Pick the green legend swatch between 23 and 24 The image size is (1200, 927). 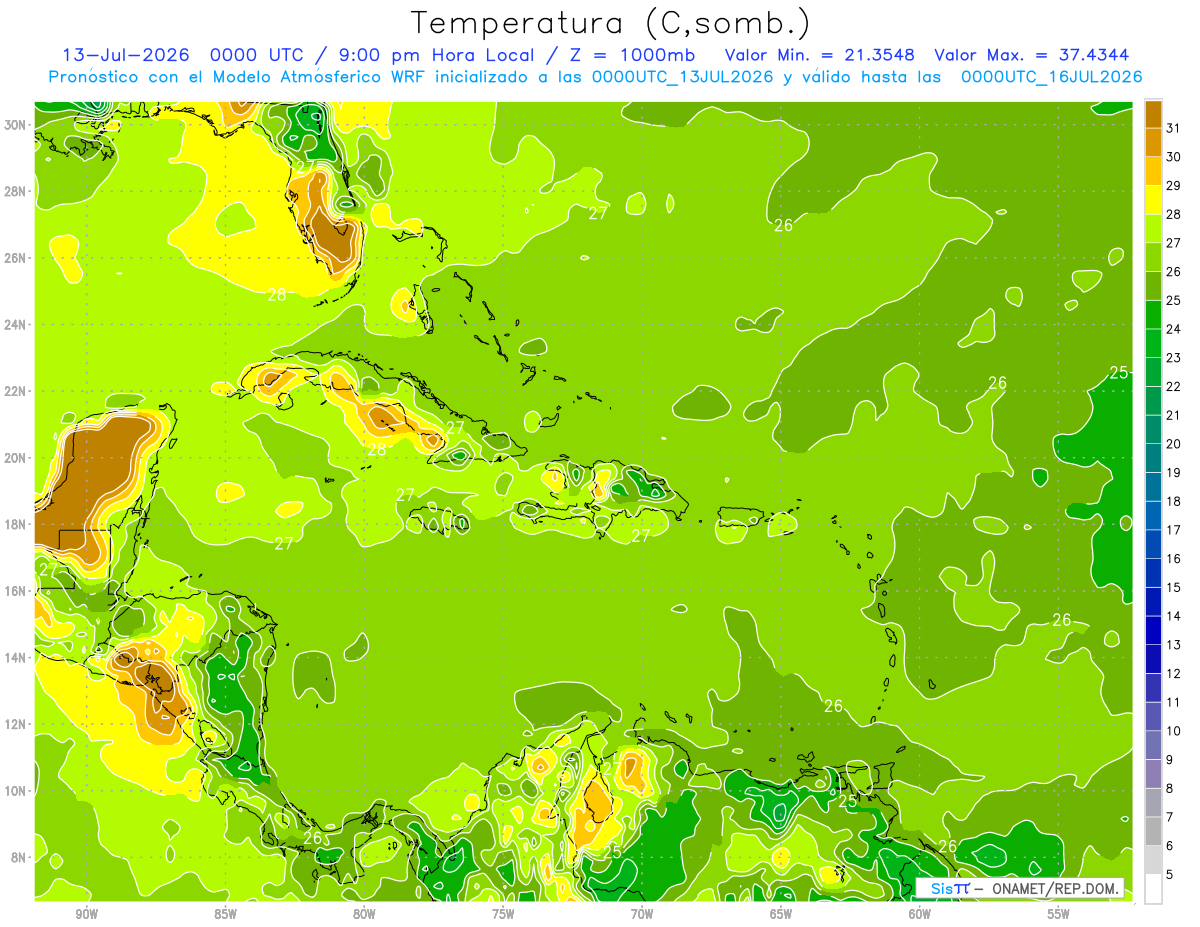pos(1153,343)
